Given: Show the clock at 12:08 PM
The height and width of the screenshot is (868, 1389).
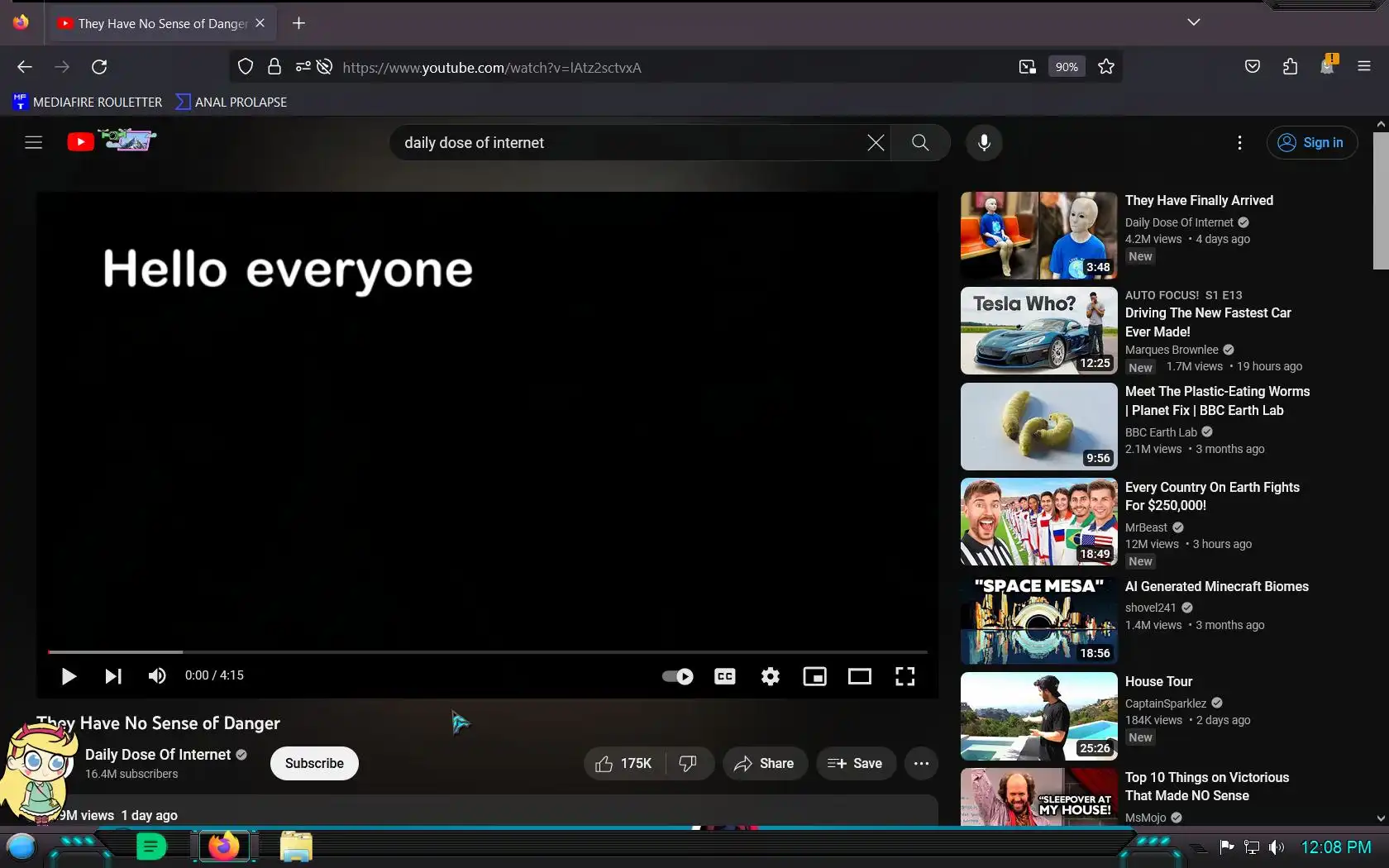Looking at the screenshot, I should pyautogui.click(x=1336, y=847).
